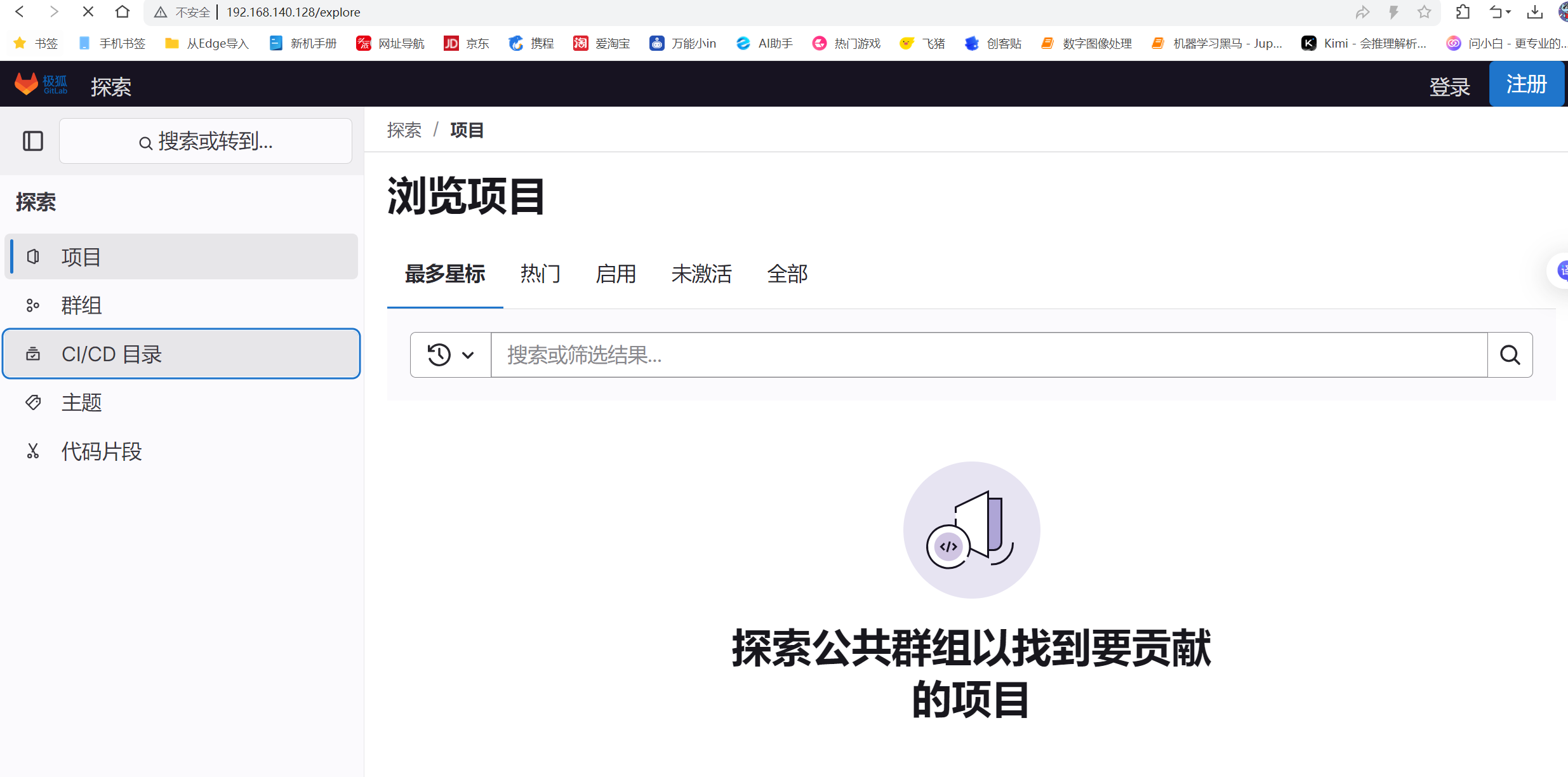Open the 万能小in bookmark
Image resolution: width=1568 pixels, height=777 pixels.
[683, 43]
